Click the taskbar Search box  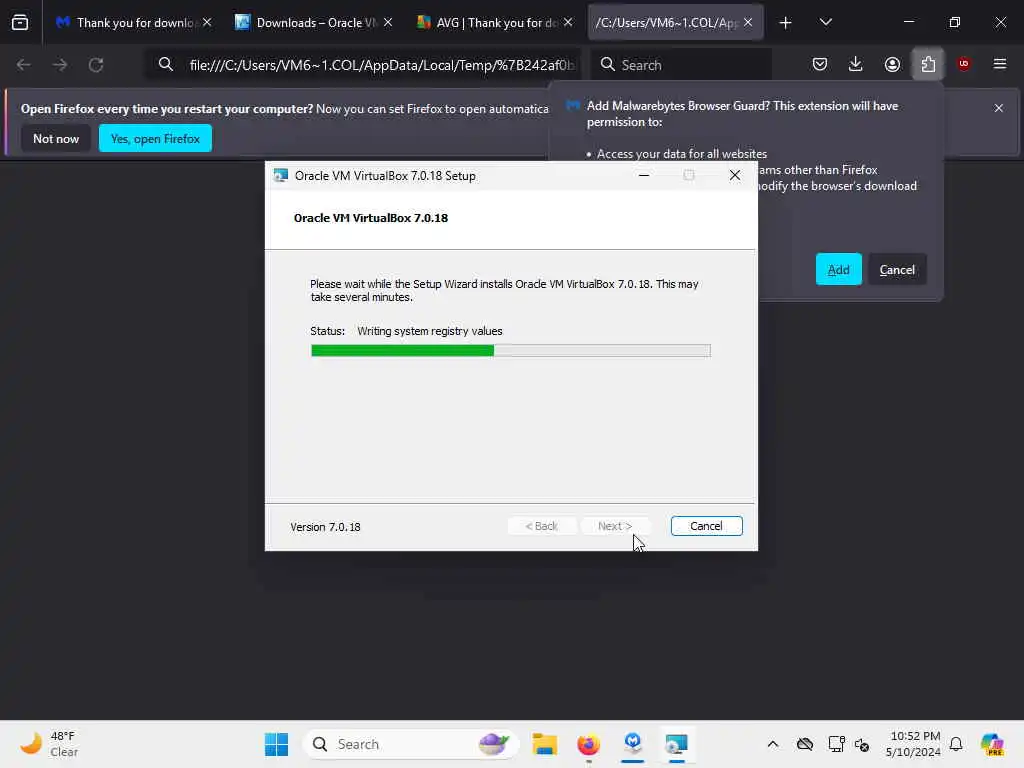(410, 744)
